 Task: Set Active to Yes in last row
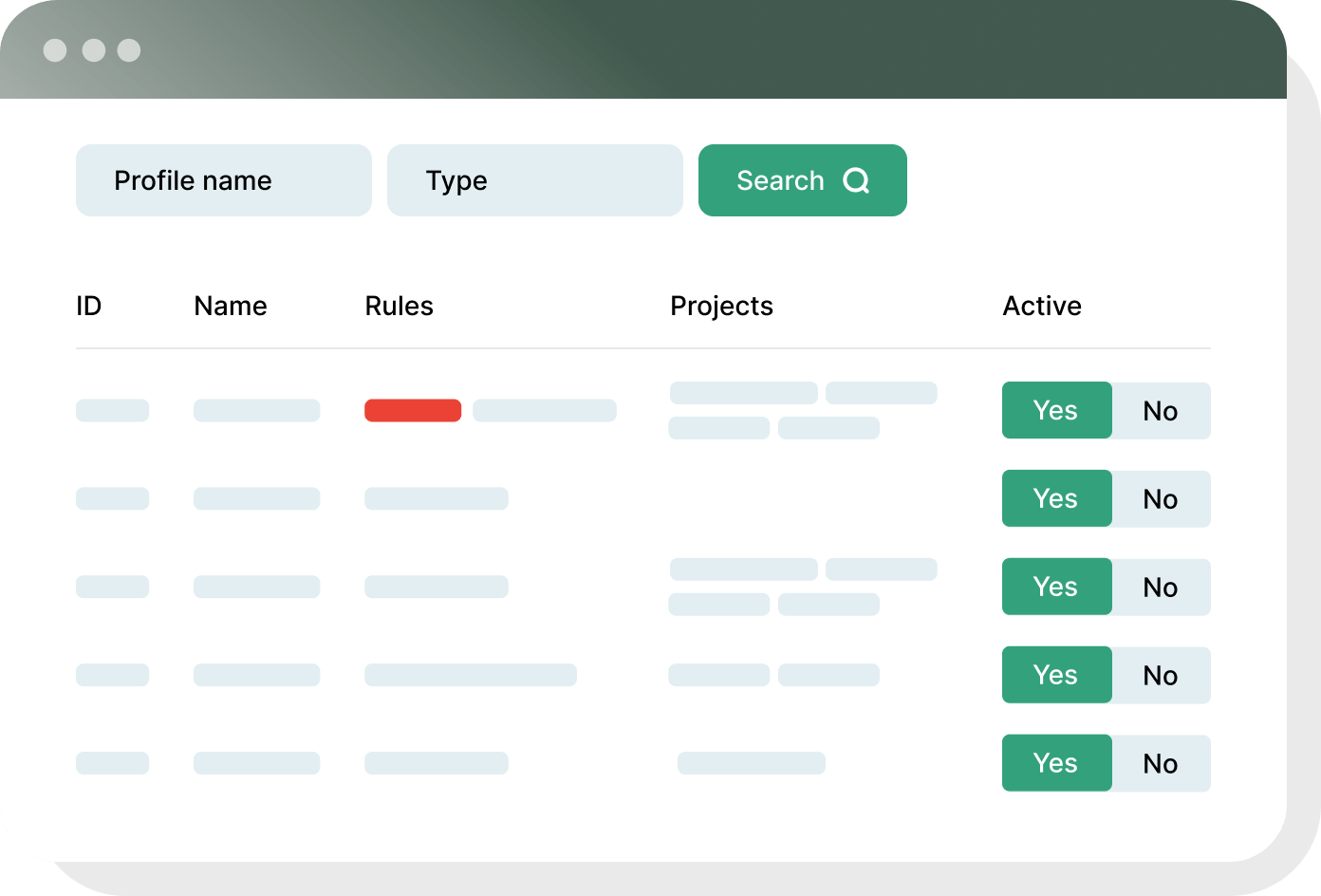click(1057, 763)
